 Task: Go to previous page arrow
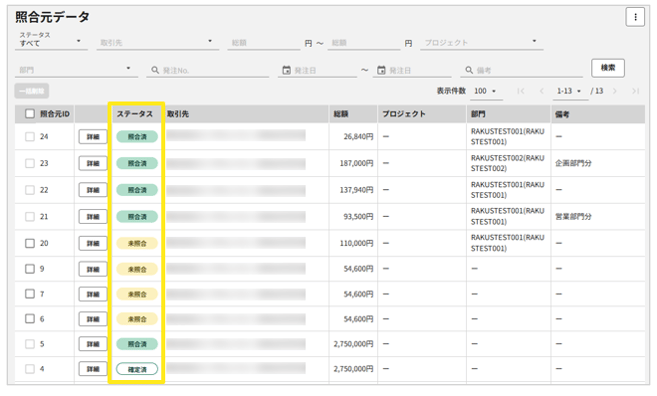[x=541, y=91]
